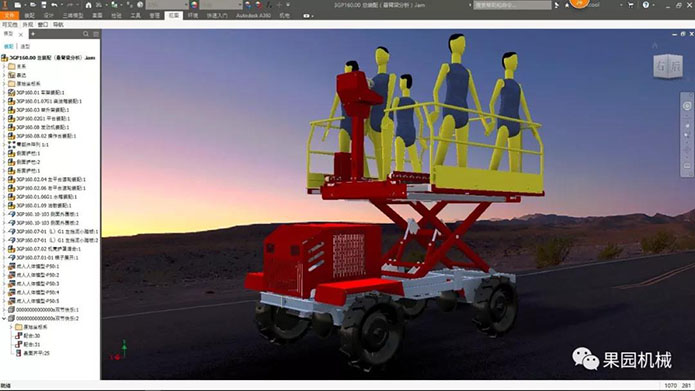Click the Help question mark icon
This screenshot has width=695, height=391.
(646, 5)
